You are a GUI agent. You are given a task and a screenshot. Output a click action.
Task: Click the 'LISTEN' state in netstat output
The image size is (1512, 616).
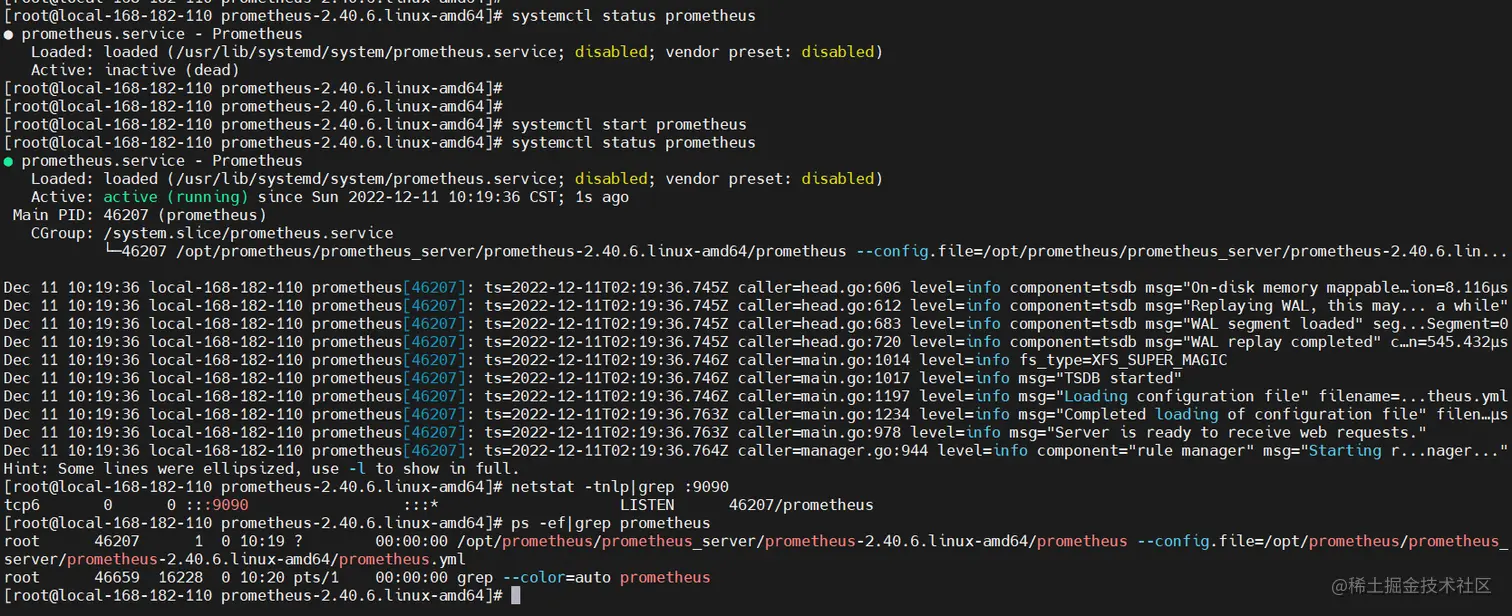tap(647, 505)
